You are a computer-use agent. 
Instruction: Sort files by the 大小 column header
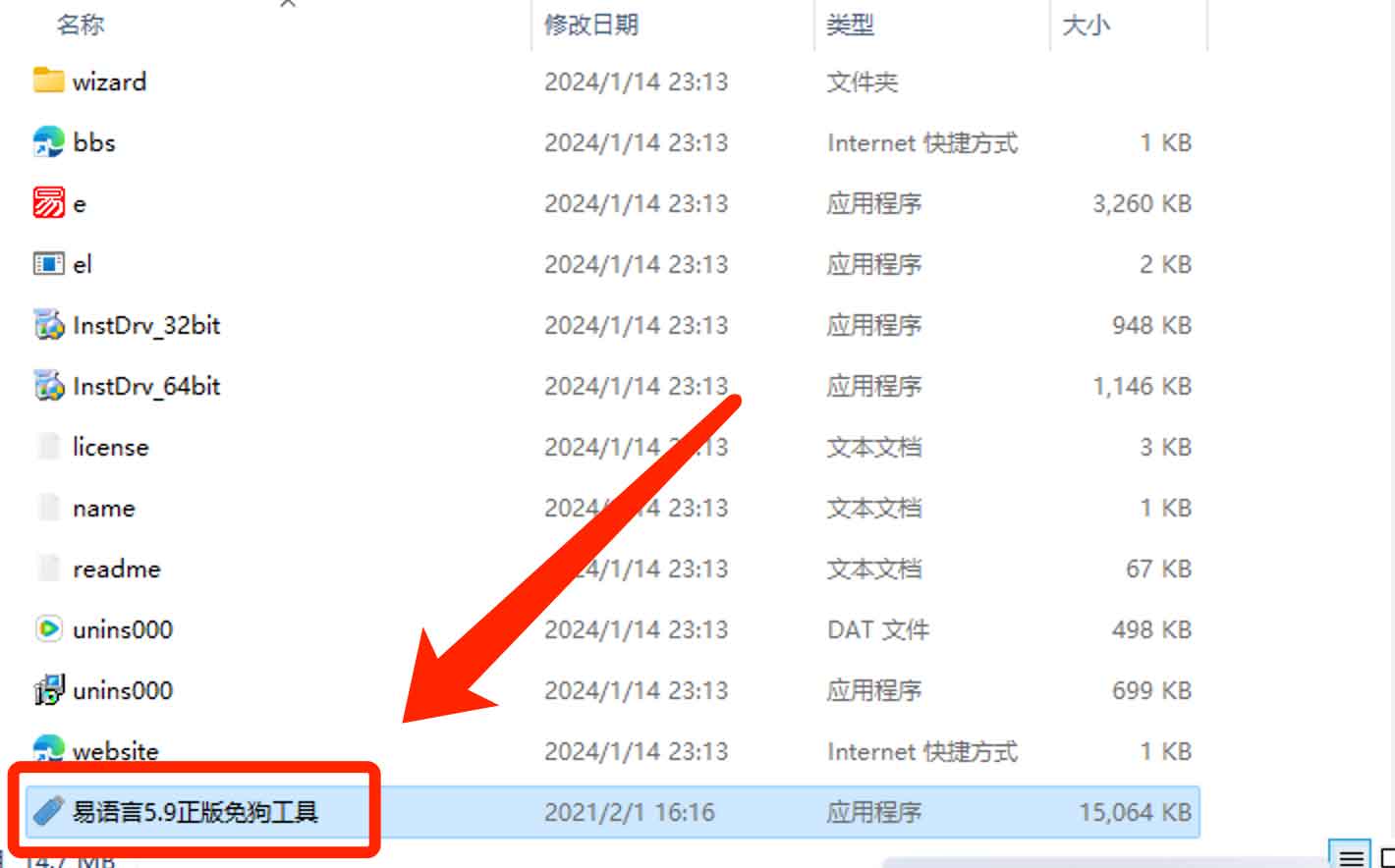(1087, 24)
